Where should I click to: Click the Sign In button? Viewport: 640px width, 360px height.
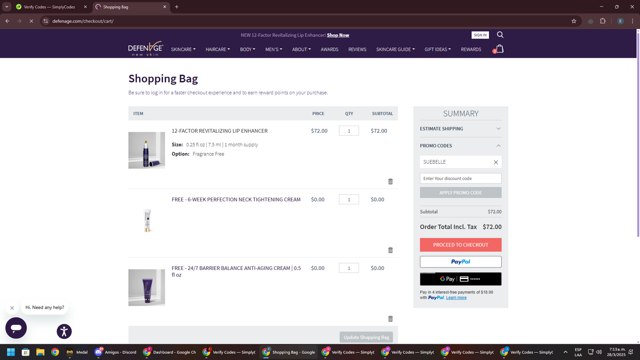[480, 35]
